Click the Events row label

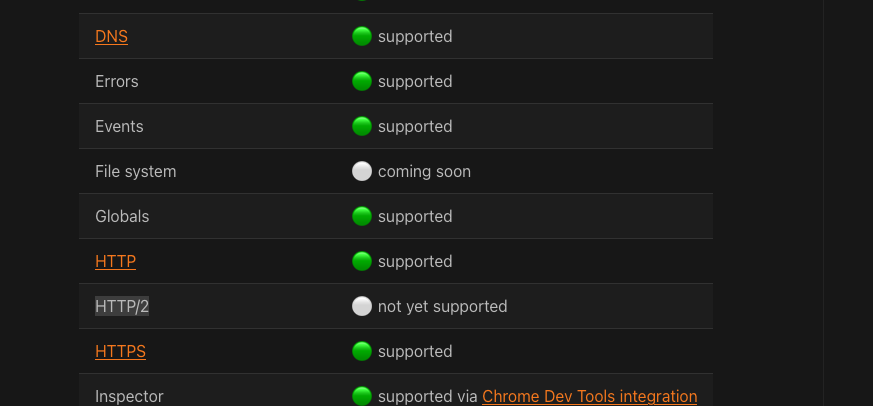tap(119, 127)
